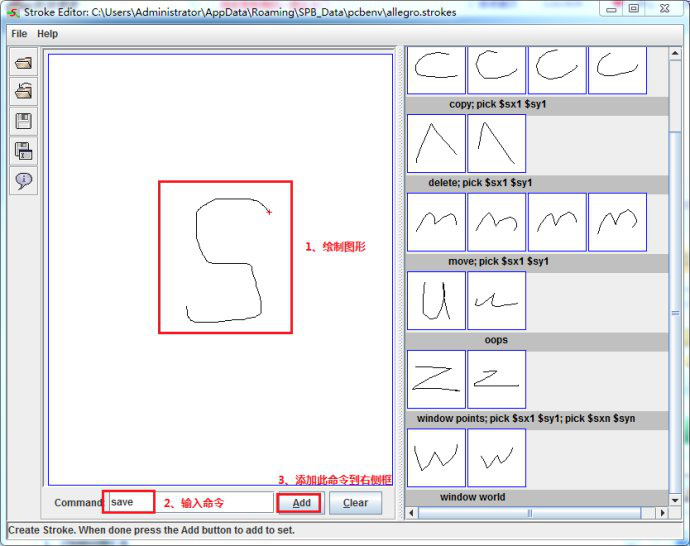Click the 'copy; pick $sx1 $sy1' label
The width and height of the screenshot is (690, 546).
[498, 104]
